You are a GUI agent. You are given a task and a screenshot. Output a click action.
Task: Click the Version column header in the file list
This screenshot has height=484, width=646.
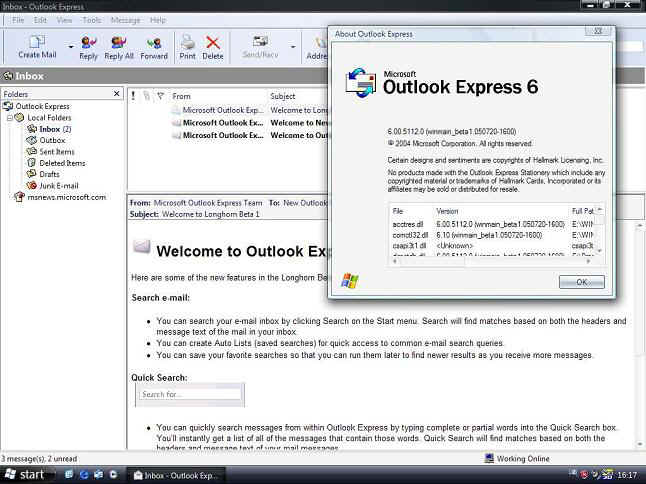tap(447, 211)
